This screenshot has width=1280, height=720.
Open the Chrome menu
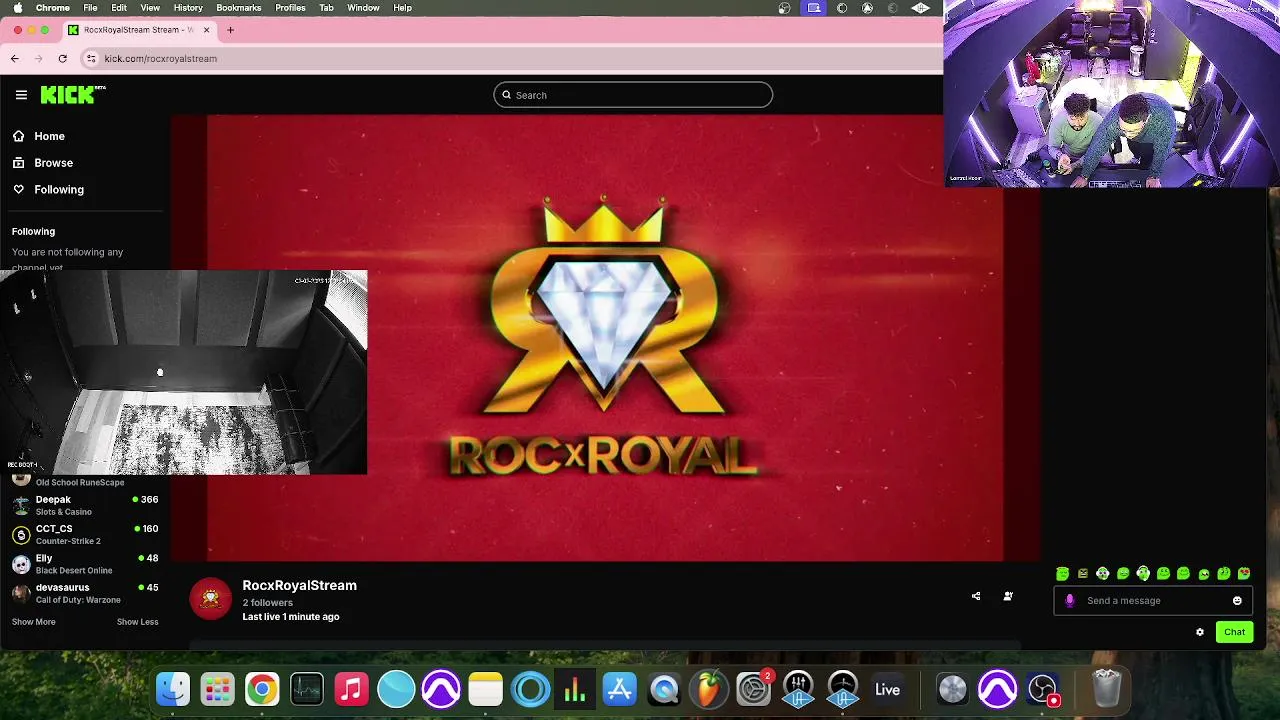[53, 8]
